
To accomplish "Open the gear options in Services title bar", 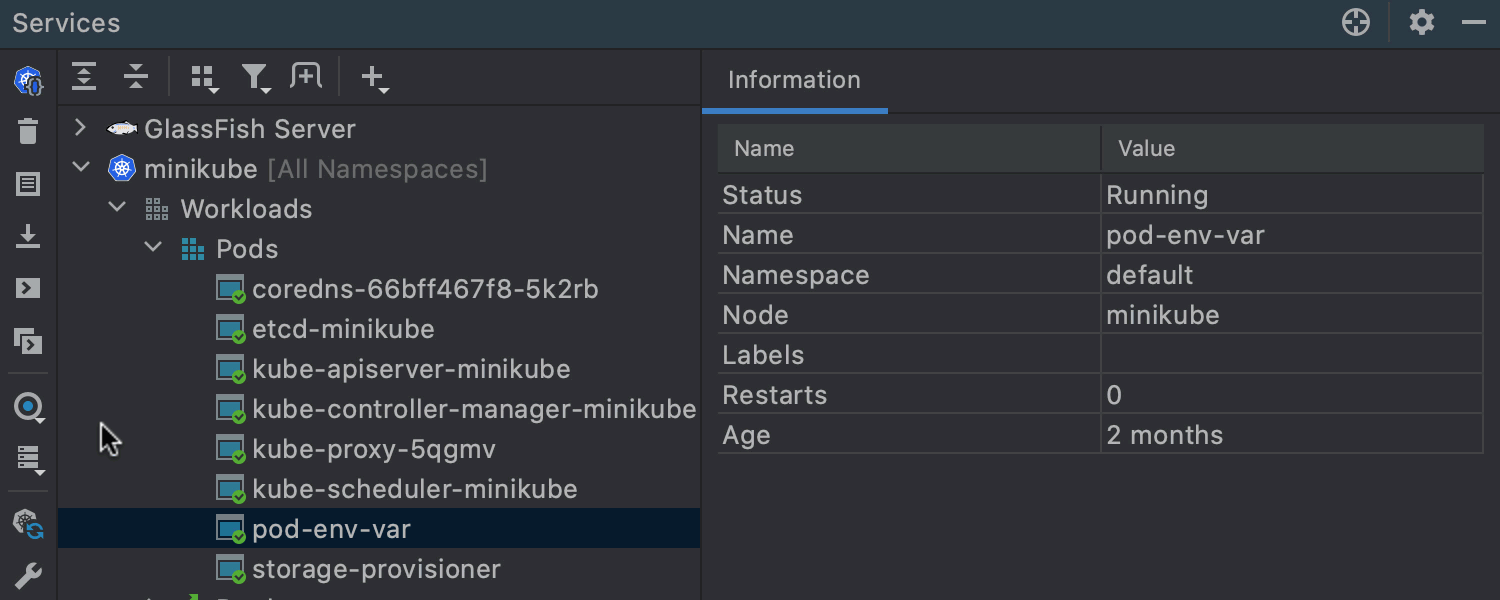I will point(1422,23).
